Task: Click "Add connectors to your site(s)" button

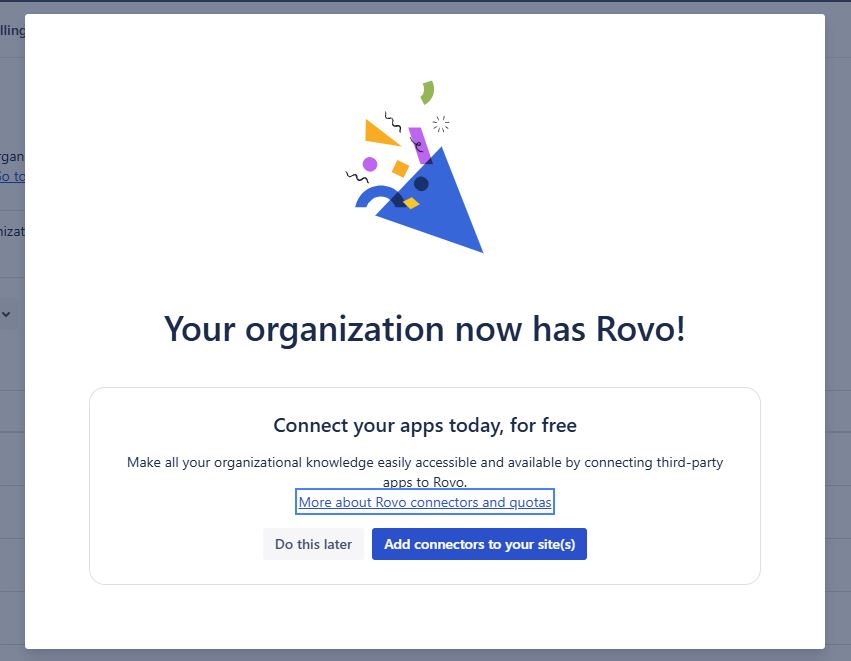Action: 479,544
